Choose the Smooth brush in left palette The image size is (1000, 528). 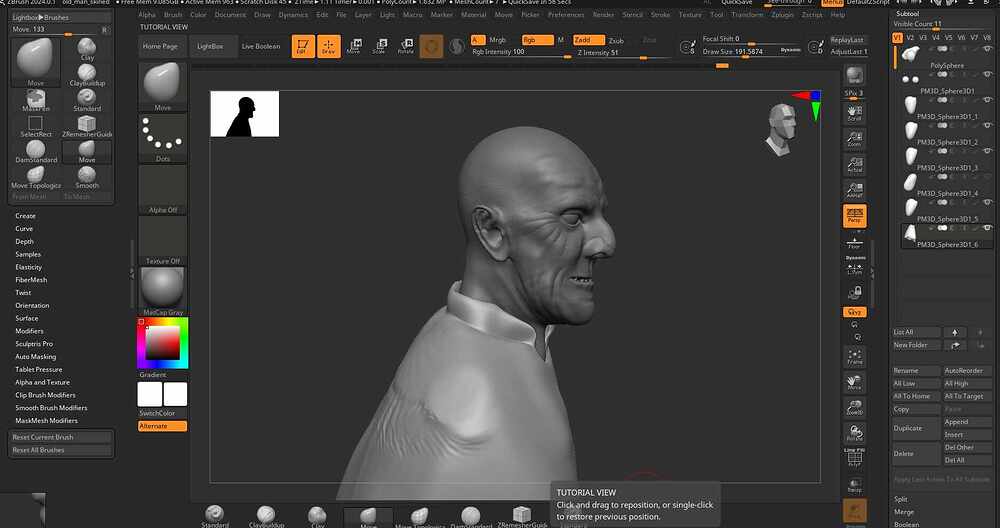pyautogui.click(x=87, y=177)
